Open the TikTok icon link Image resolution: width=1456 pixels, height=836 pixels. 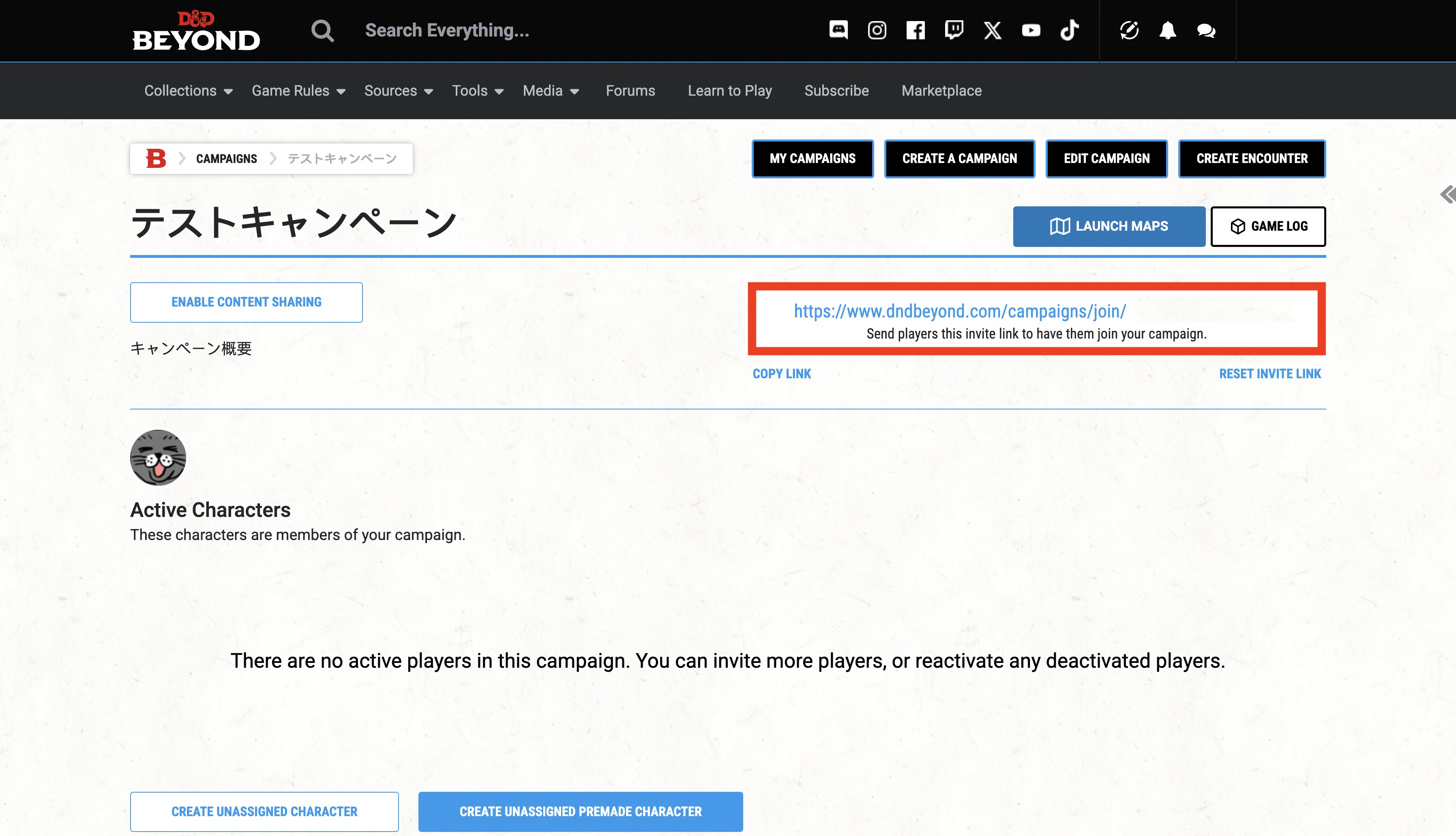[1069, 30]
